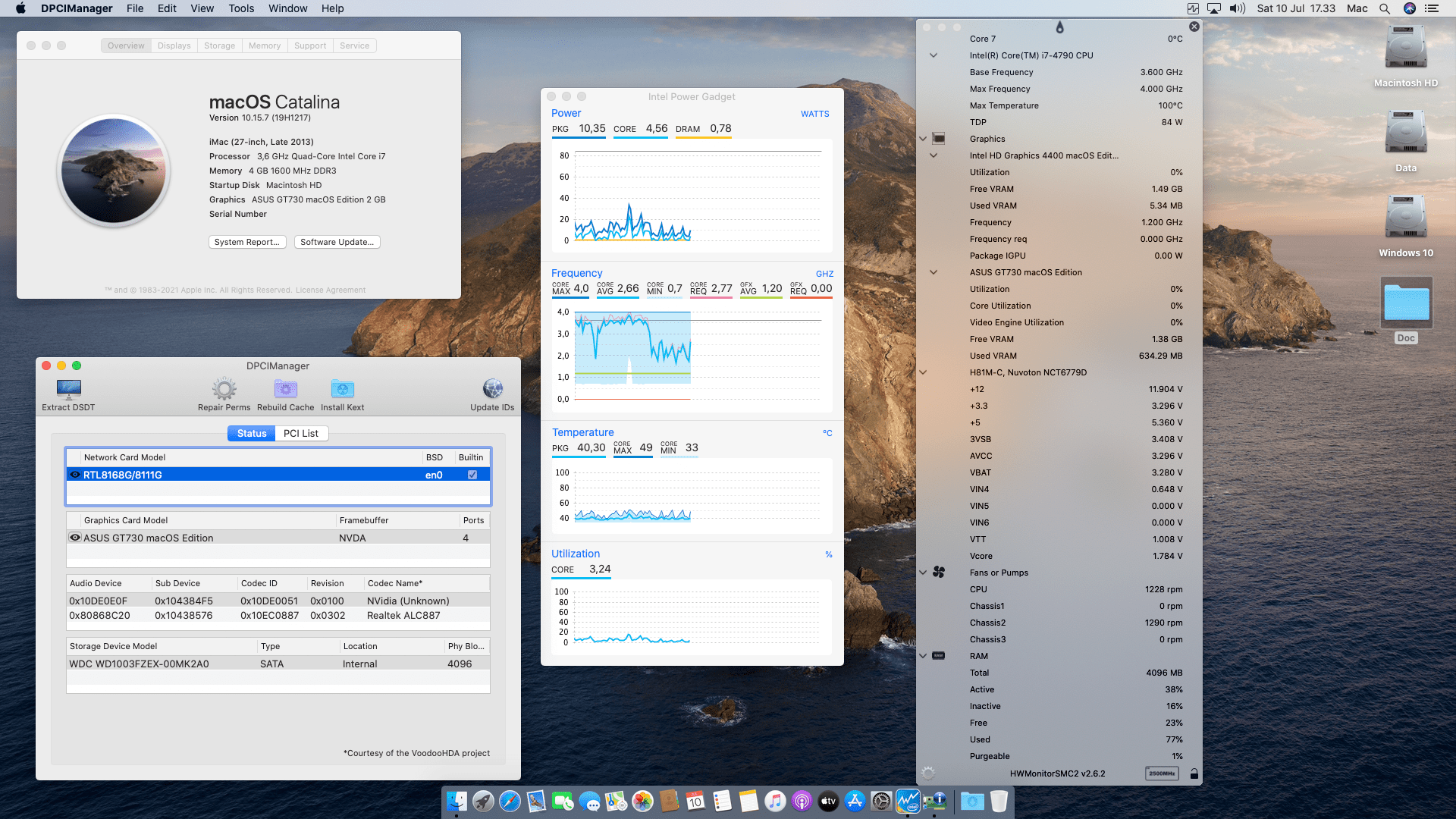Click the Fans or Pumps fan icon
This screenshot has height=819, width=1456.
(x=939, y=573)
